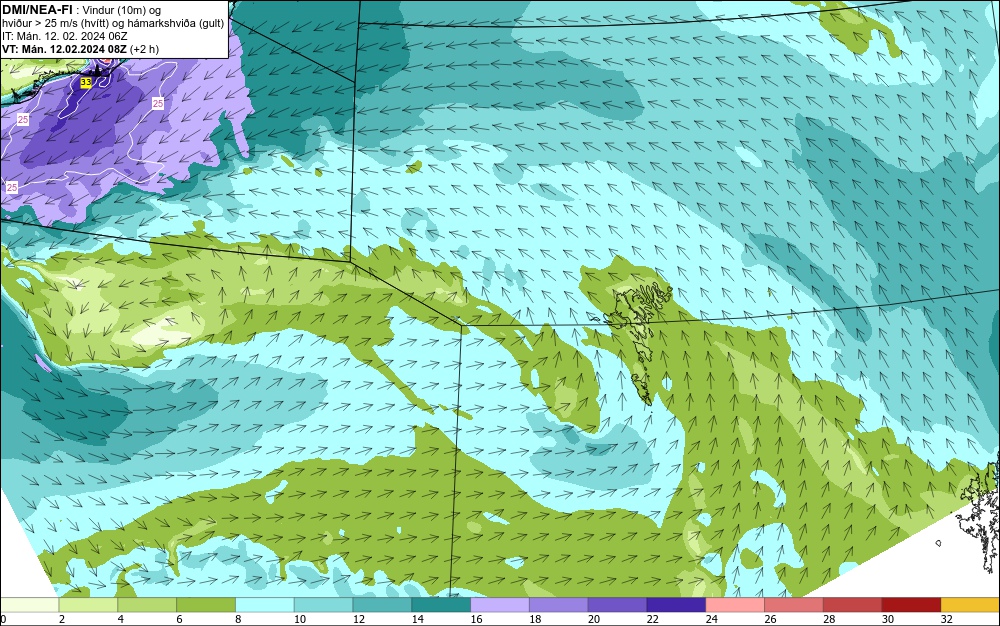The width and height of the screenshot is (1000, 626).
Task: Select the light purple 16–18 m/s legend swatch
Action: tap(499, 605)
